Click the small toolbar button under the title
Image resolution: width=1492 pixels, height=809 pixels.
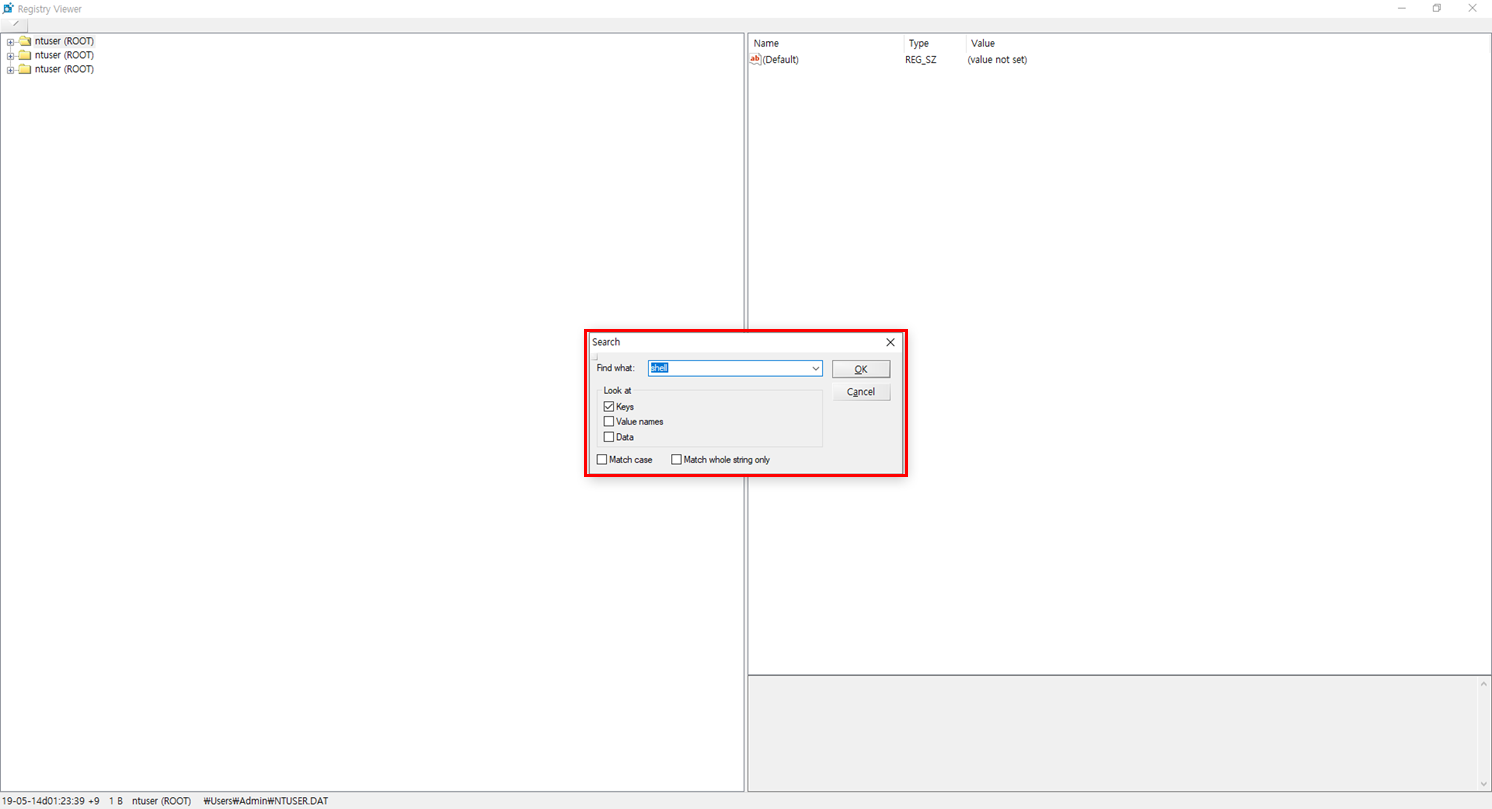point(15,24)
